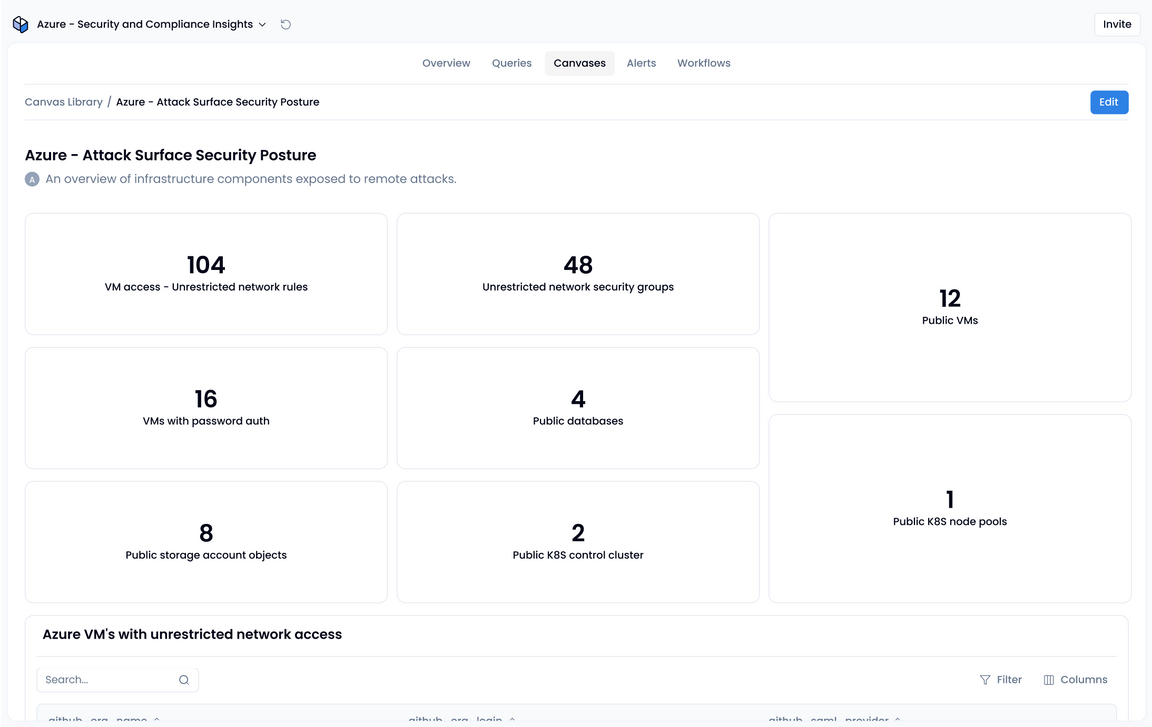
Task: Select the 4 Public databases card
Action: pyautogui.click(x=578, y=408)
